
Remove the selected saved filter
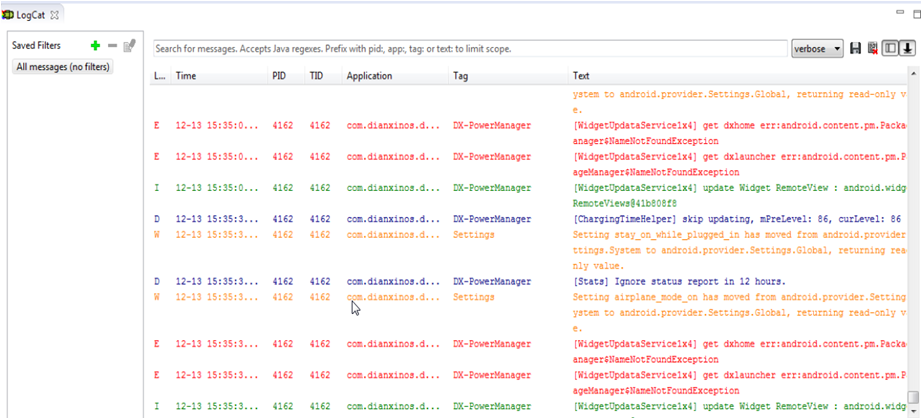[113, 46]
